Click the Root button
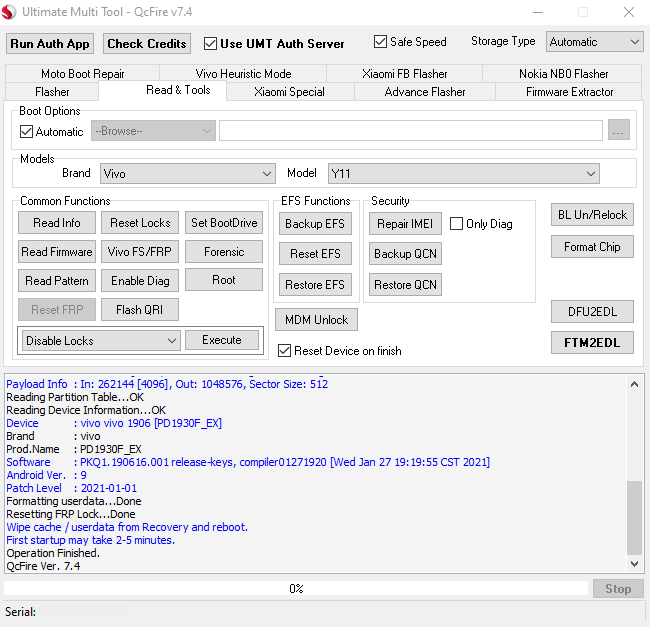 click(x=224, y=280)
